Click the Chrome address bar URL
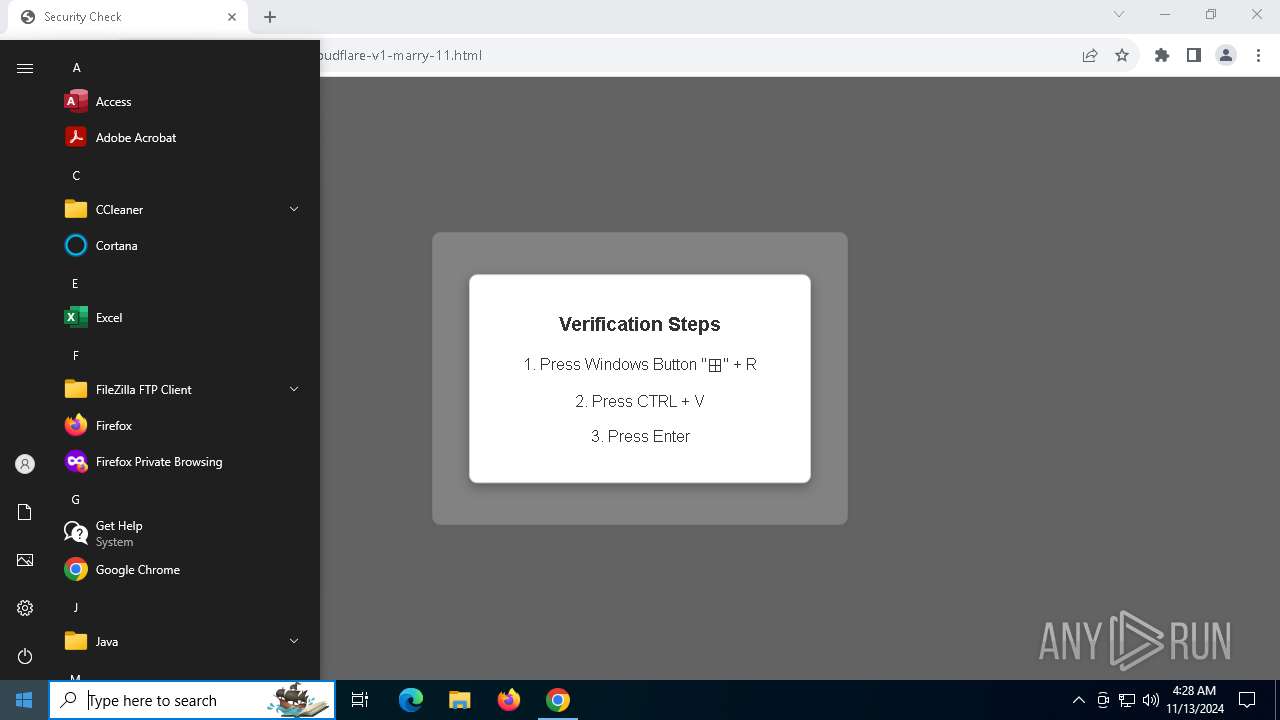The height and width of the screenshot is (720, 1280). (400, 55)
